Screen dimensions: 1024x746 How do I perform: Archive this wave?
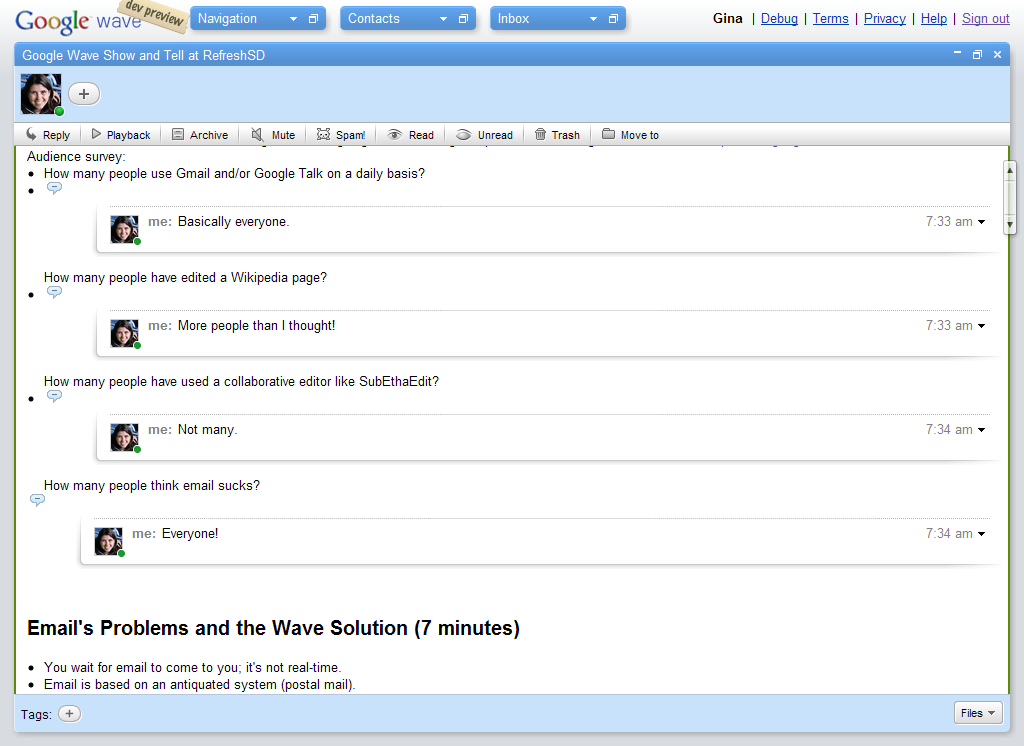tap(200, 135)
